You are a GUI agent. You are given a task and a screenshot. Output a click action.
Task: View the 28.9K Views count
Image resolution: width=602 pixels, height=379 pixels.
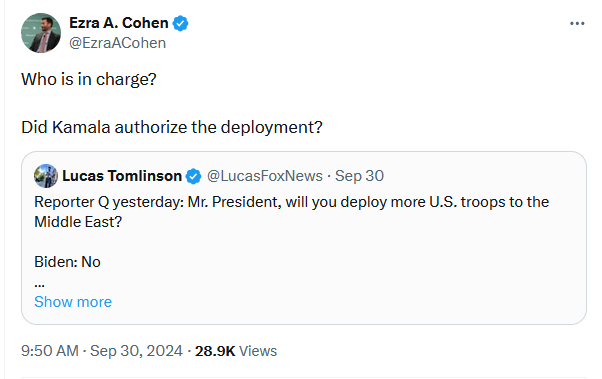tap(236, 351)
